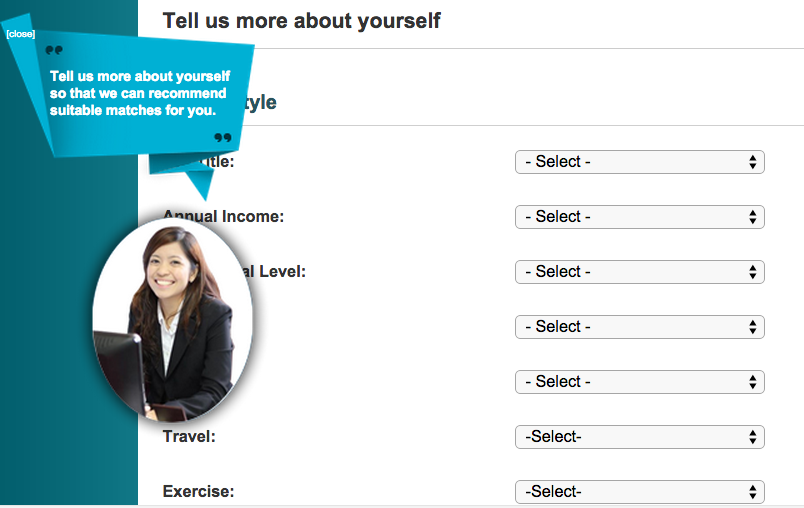Choose a Travel option from dropdown
804x508 pixels.
pos(639,437)
